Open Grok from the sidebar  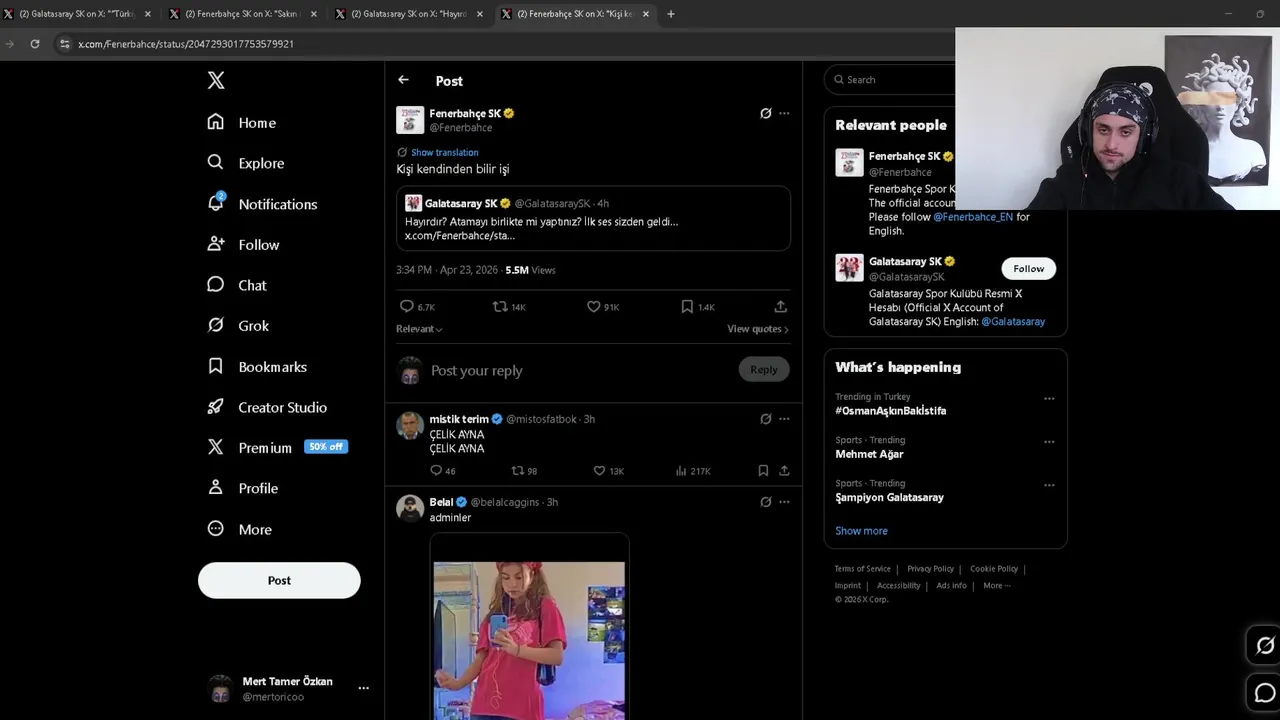pos(237,326)
